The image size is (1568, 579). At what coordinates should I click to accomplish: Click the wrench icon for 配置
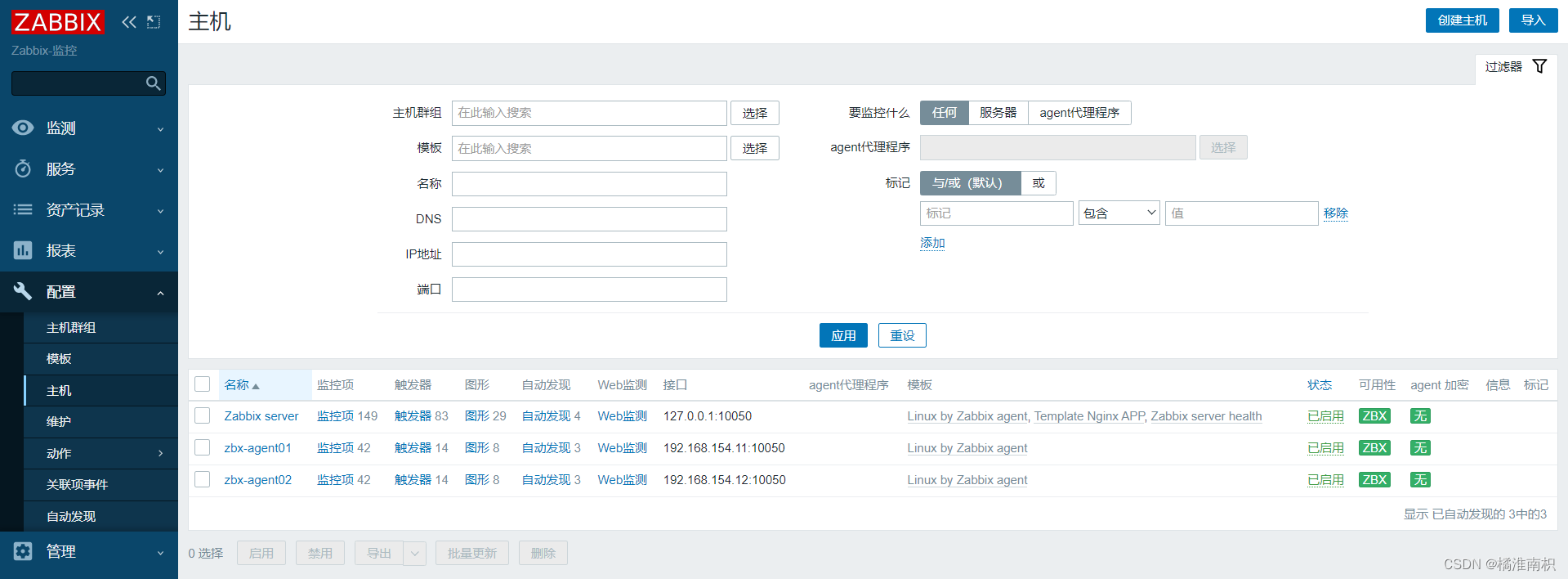23,291
